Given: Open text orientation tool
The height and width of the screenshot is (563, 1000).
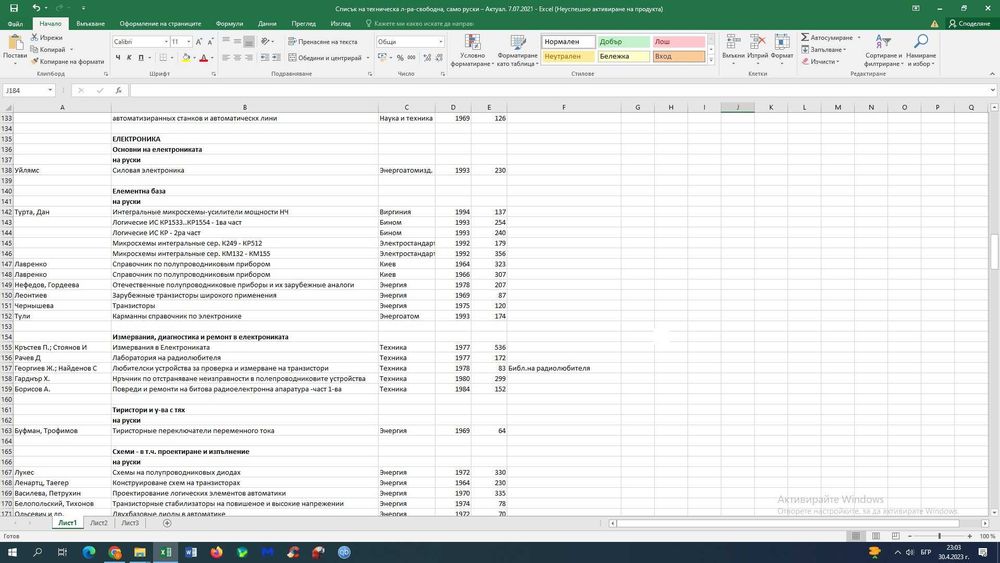Looking at the screenshot, I should 266,41.
